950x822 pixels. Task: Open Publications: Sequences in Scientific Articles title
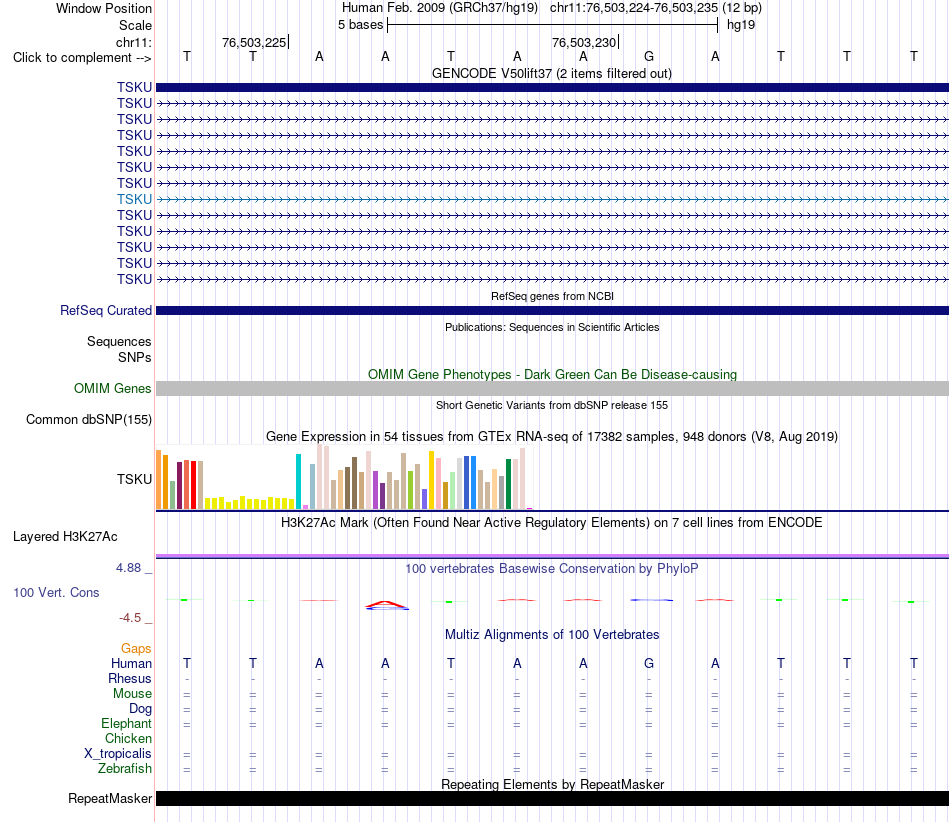(552, 327)
